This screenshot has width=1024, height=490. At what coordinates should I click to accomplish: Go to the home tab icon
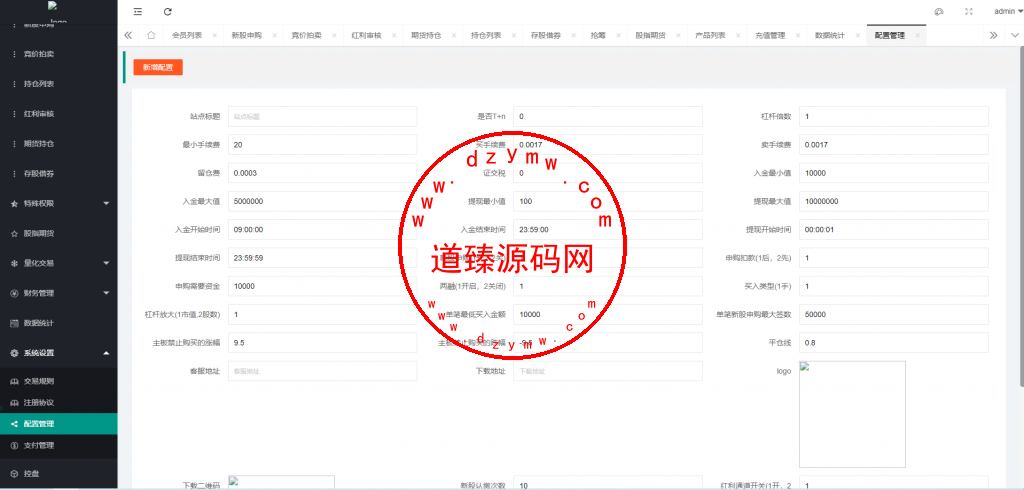[x=151, y=35]
